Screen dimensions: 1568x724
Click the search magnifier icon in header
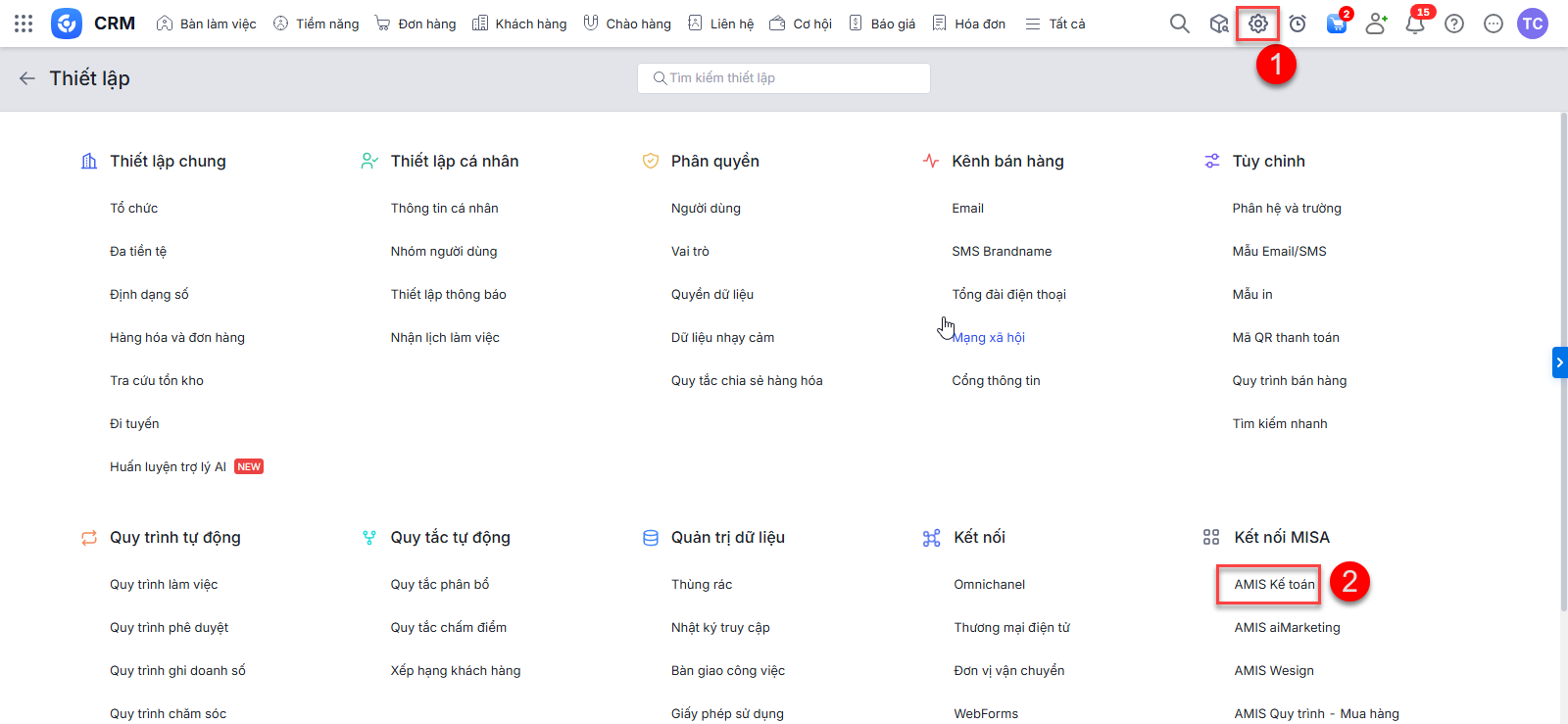(1179, 24)
